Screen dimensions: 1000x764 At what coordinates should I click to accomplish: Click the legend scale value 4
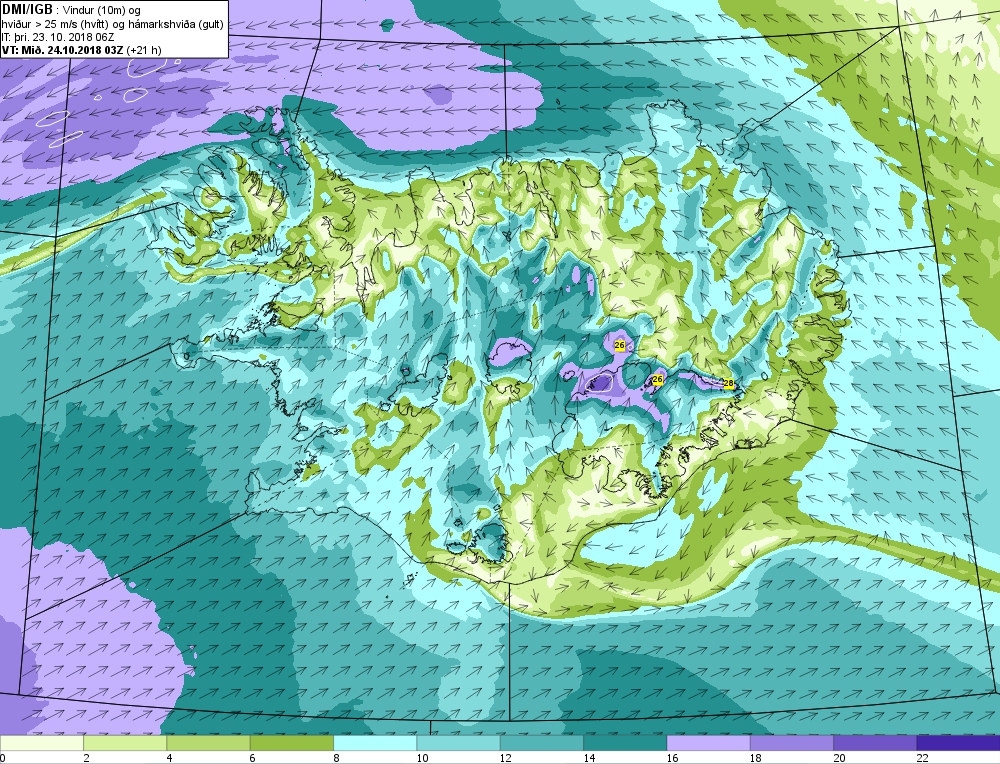170,758
